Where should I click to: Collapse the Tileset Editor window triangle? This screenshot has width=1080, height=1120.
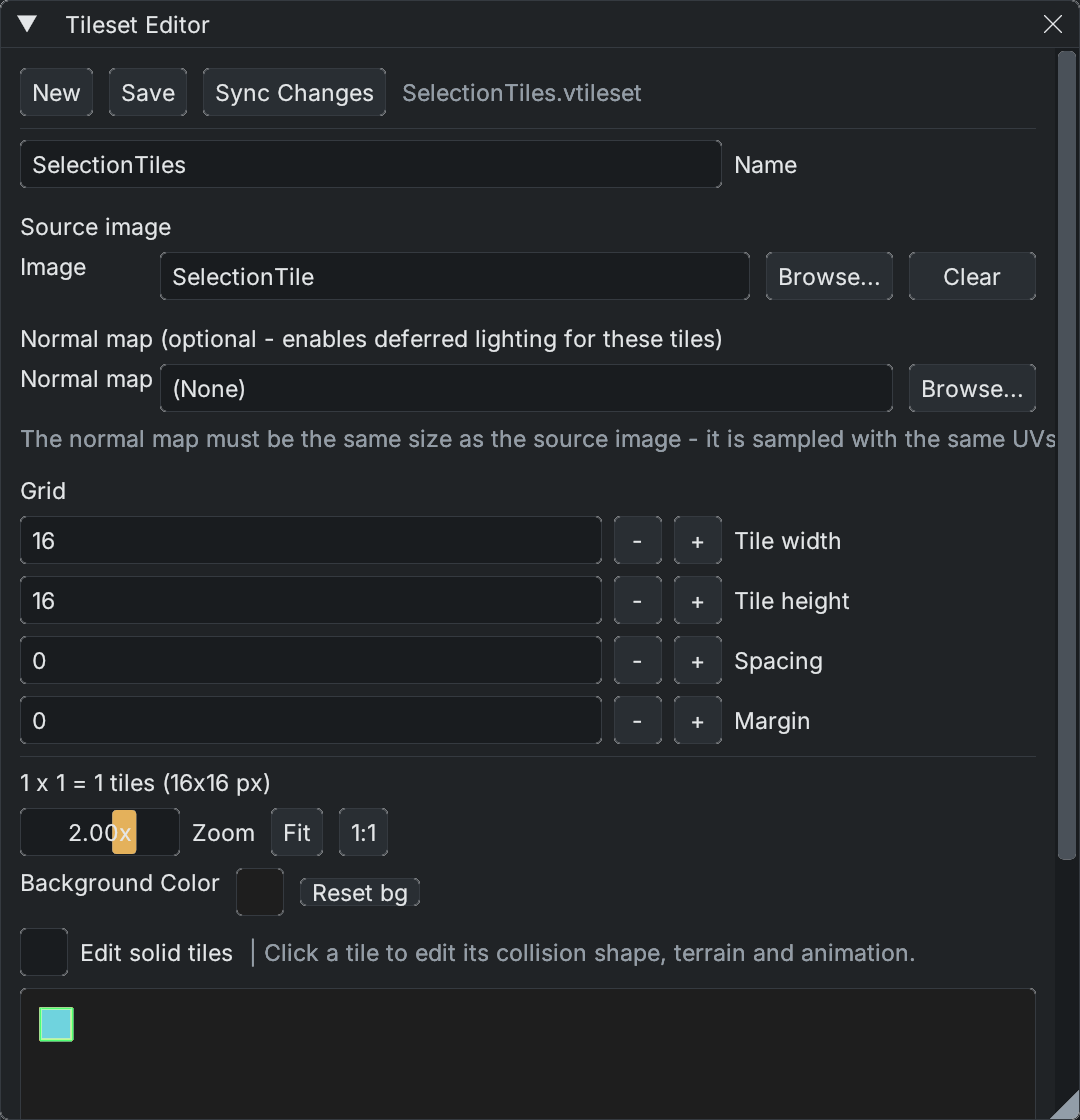tap(27, 24)
